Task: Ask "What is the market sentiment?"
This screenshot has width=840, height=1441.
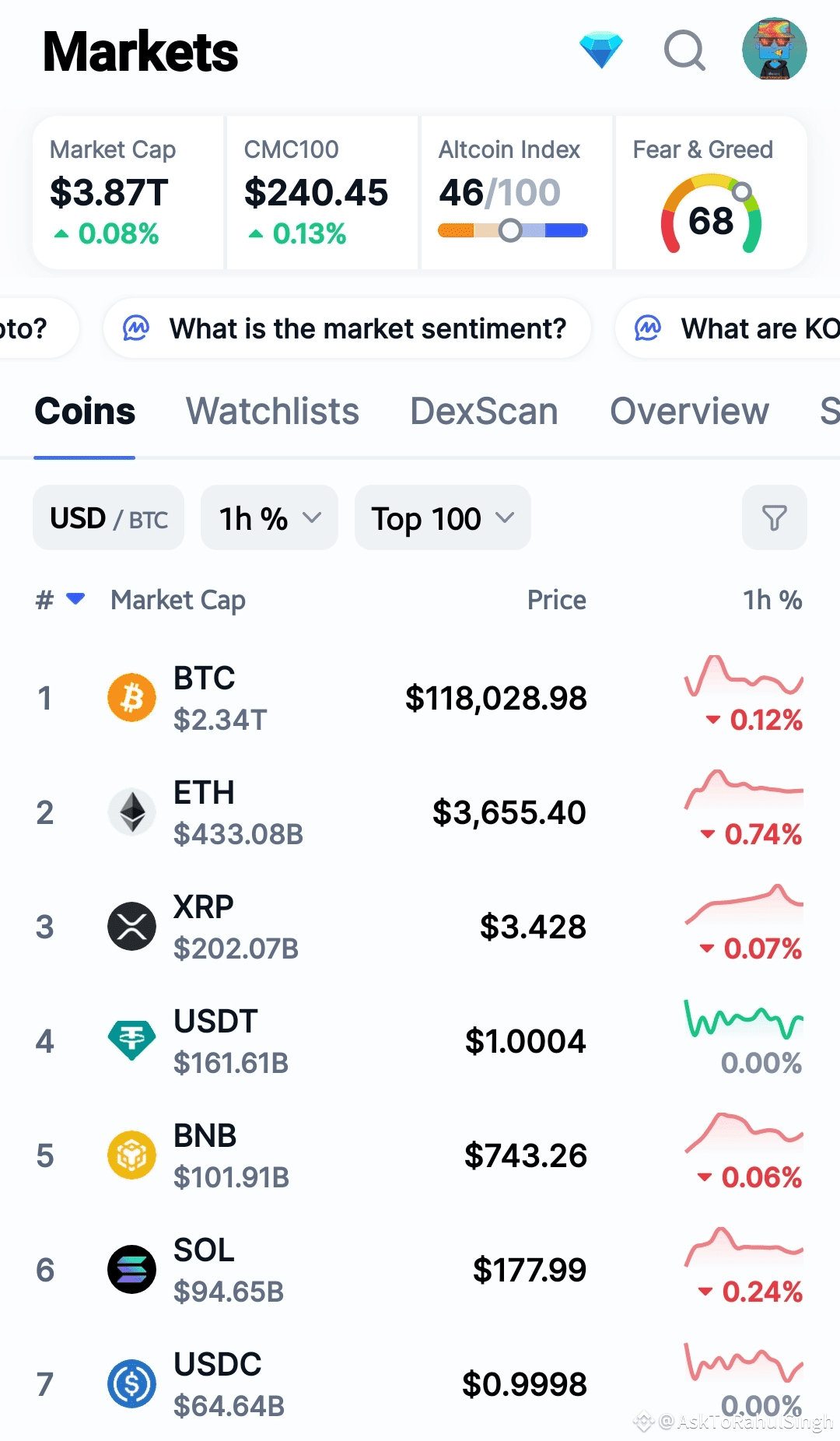Action: [x=347, y=328]
